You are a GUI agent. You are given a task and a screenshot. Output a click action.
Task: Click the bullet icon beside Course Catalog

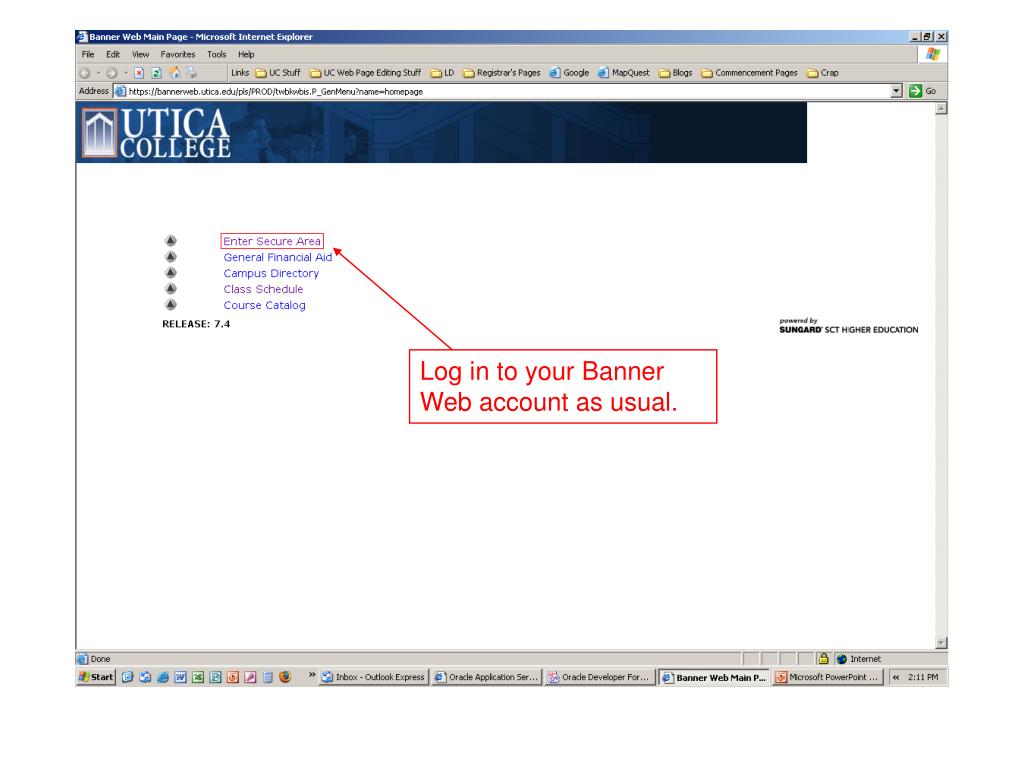[x=170, y=304]
